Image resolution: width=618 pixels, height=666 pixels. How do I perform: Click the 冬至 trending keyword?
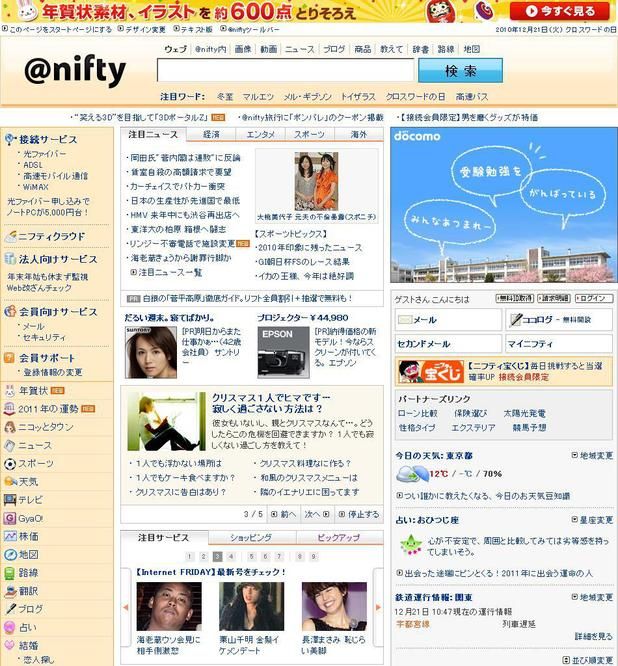[225, 97]
